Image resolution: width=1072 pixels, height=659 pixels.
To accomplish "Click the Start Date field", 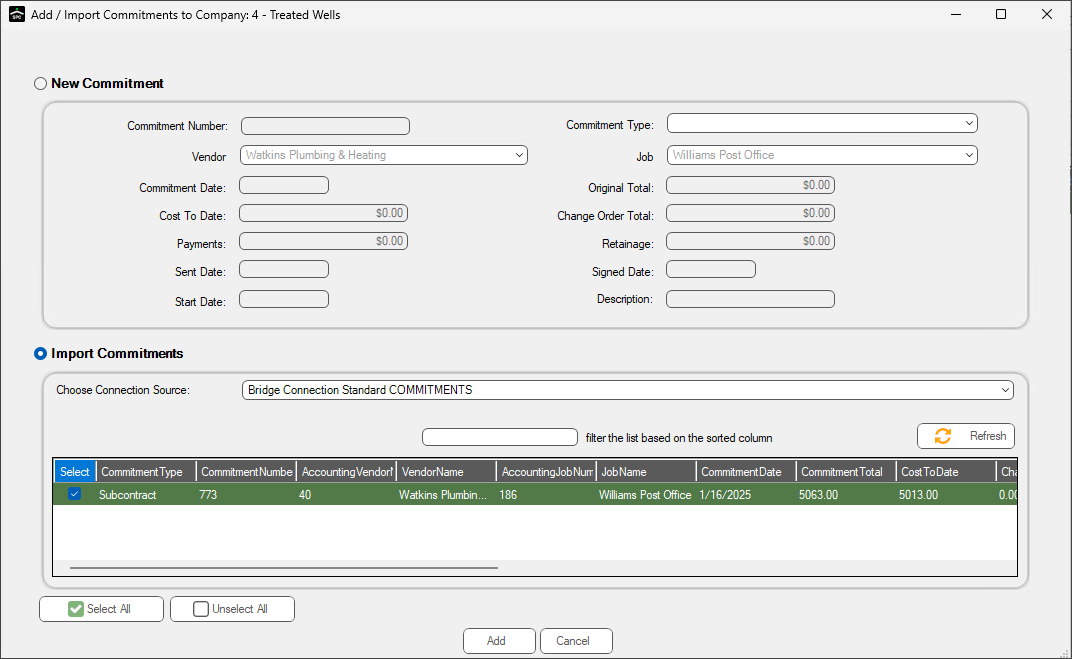I will [x=284, y=299].
